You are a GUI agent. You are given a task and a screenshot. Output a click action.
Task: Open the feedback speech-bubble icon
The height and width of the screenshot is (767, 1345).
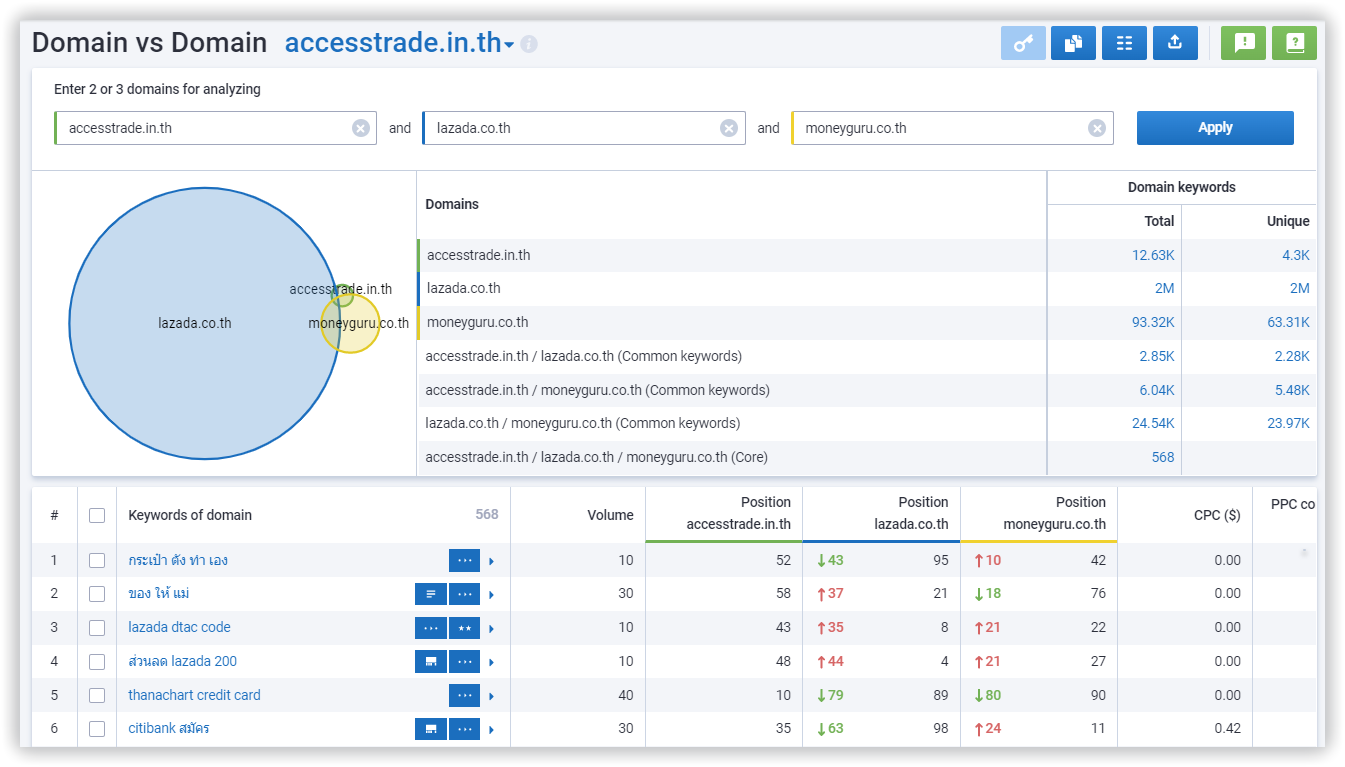pos(1244,43)
